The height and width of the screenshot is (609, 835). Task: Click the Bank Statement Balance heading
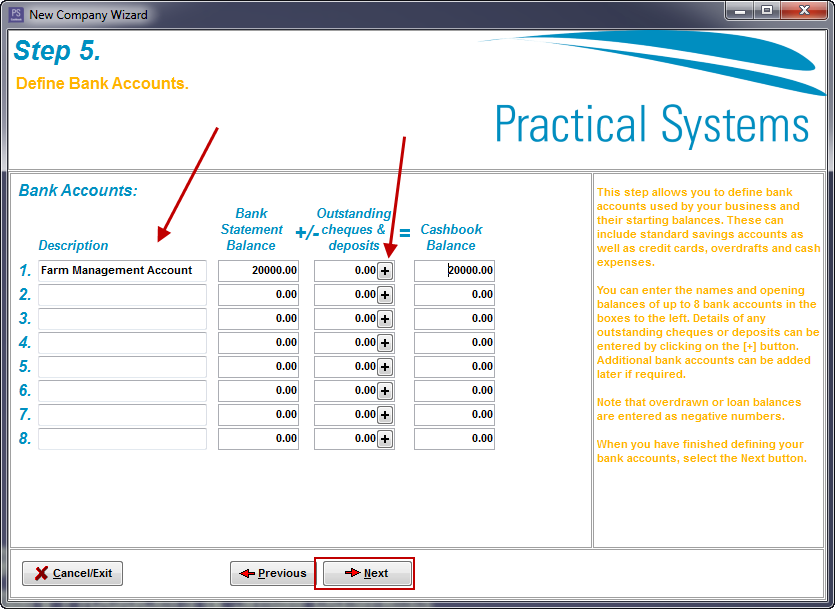(x=251, y=229)
